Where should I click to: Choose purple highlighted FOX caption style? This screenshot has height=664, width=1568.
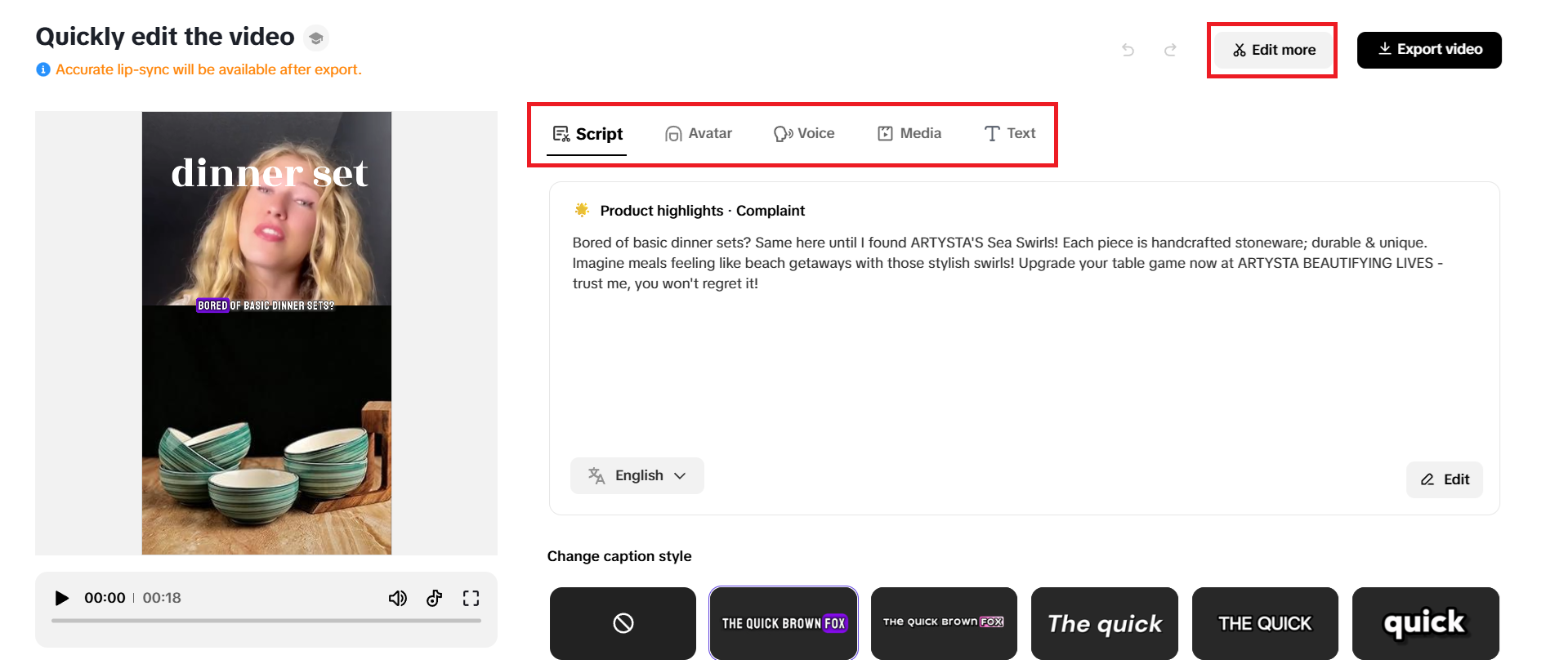pos(783,623)
